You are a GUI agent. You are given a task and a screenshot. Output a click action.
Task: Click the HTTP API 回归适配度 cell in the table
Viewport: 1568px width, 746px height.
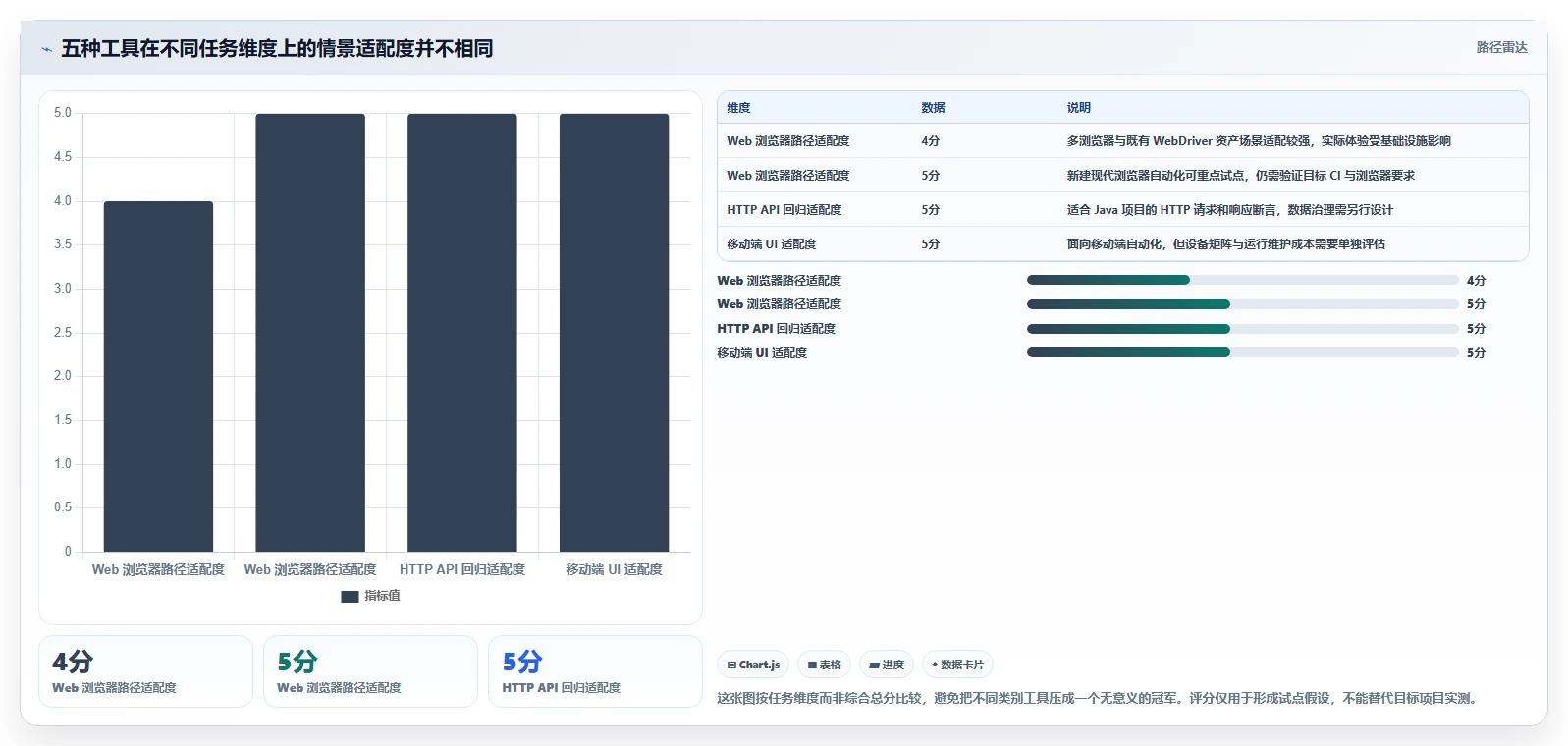pyautogui.click(x=784, y=210)
